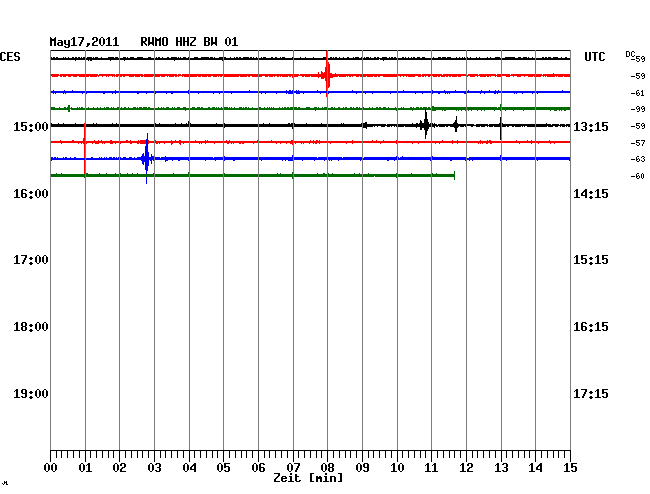Click the red seismic burst near minute 08
Image resolution: width=650 pixels, height=494 pixels.
click(x=327, y=75)
